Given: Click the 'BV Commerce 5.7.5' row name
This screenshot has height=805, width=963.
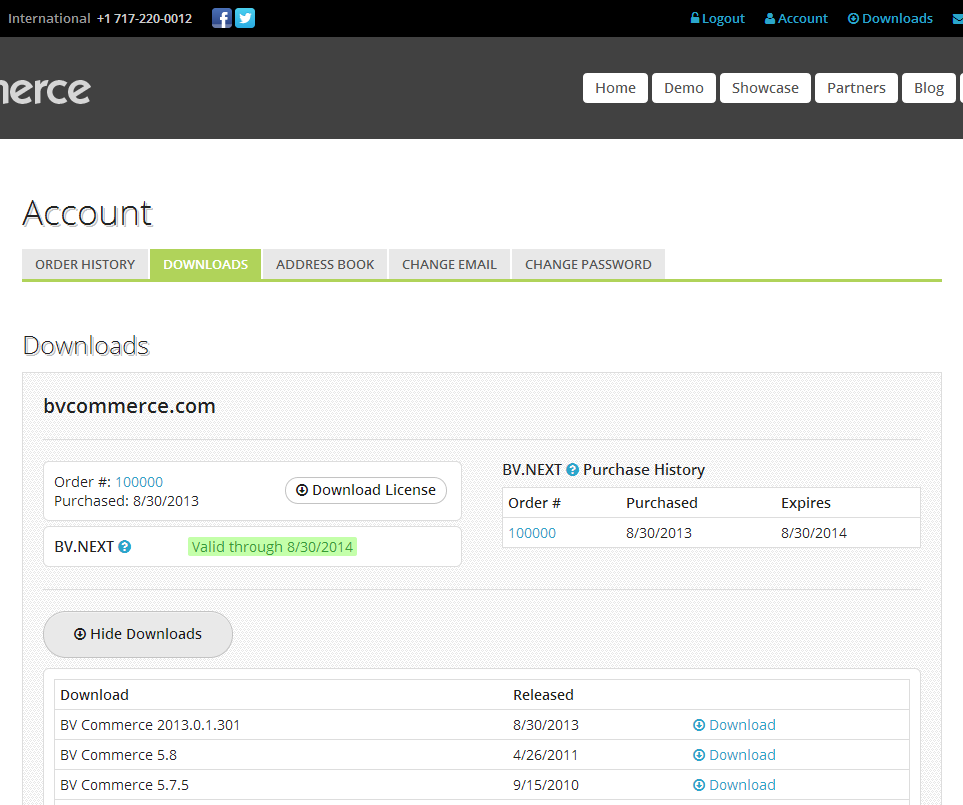Looking at the screenshot, I should 125,785.
